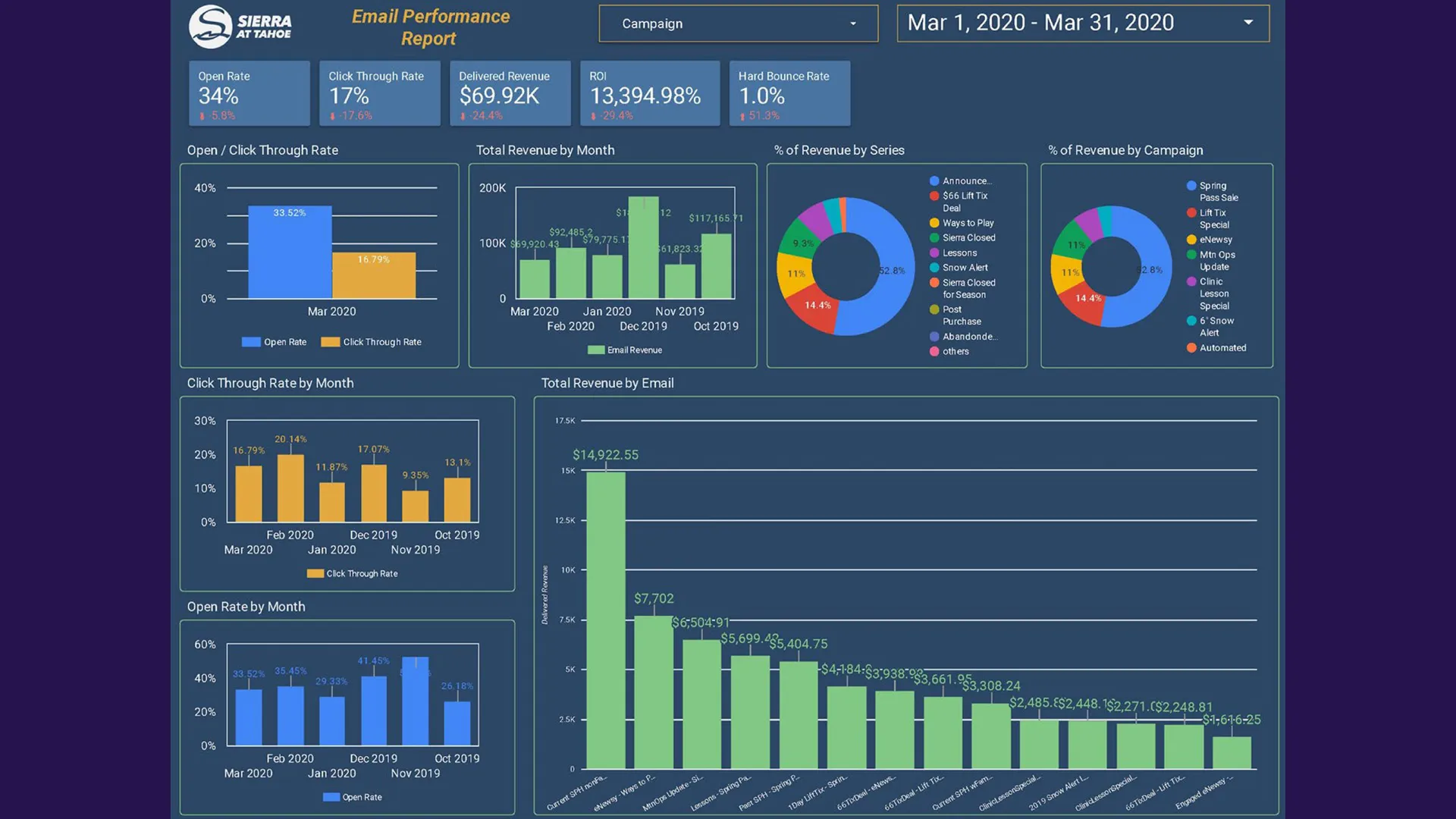Image resolution: width=1456 pixels, height=819 pixels.
Task: Click the Sierra at Tahoe logo
Action: [240, 27]
